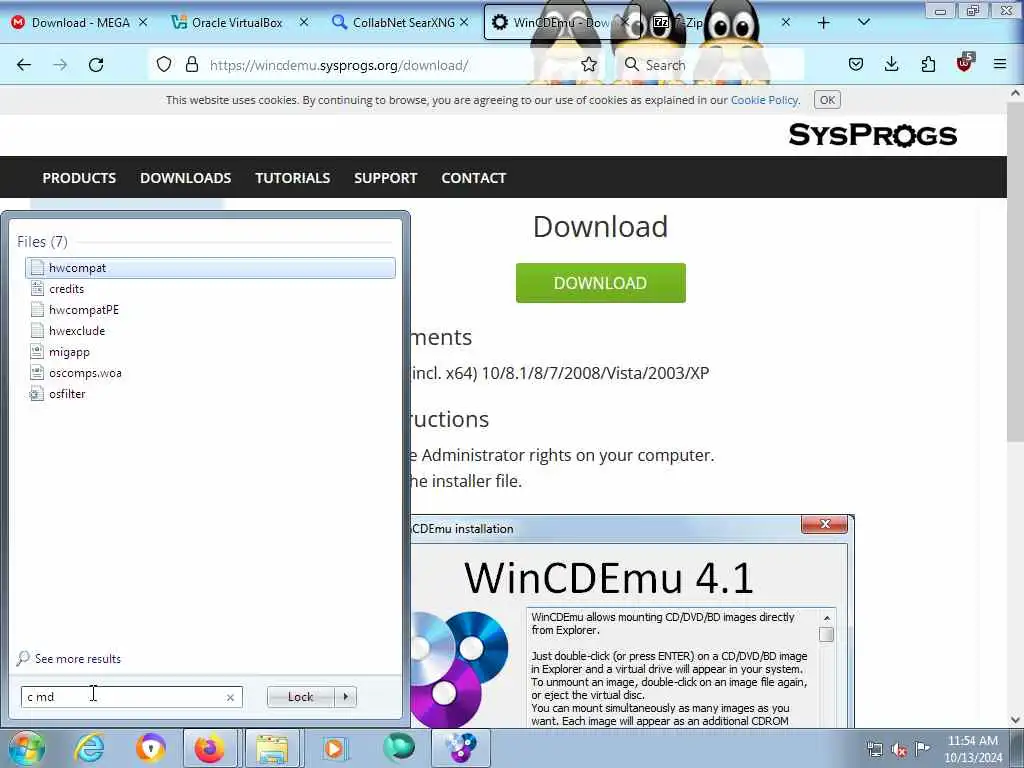1024x768 pixels.
Task: Switch to the Download - MEGA tab
Action: pos(80,22)
